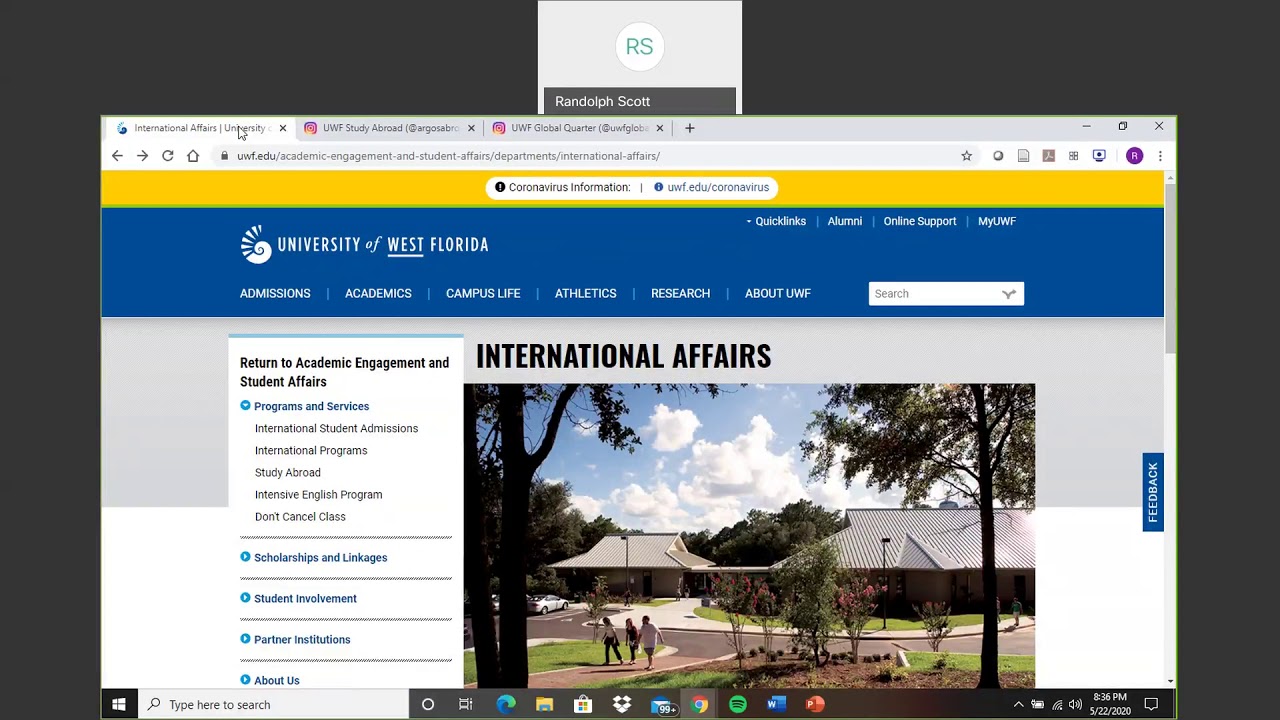Close the UWF Global Quarter tab
The width and height of the screenshot is (1280, 720).
(x=659, y=128)
